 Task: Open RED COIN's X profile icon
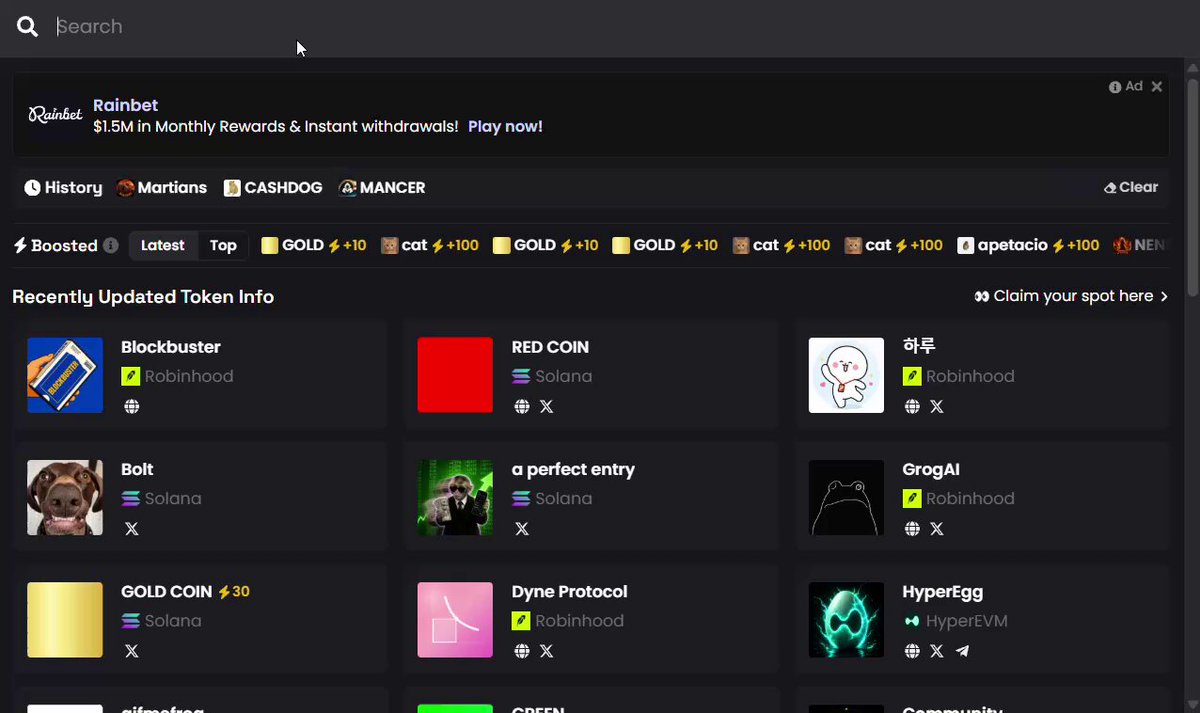(x=546, y=407)
